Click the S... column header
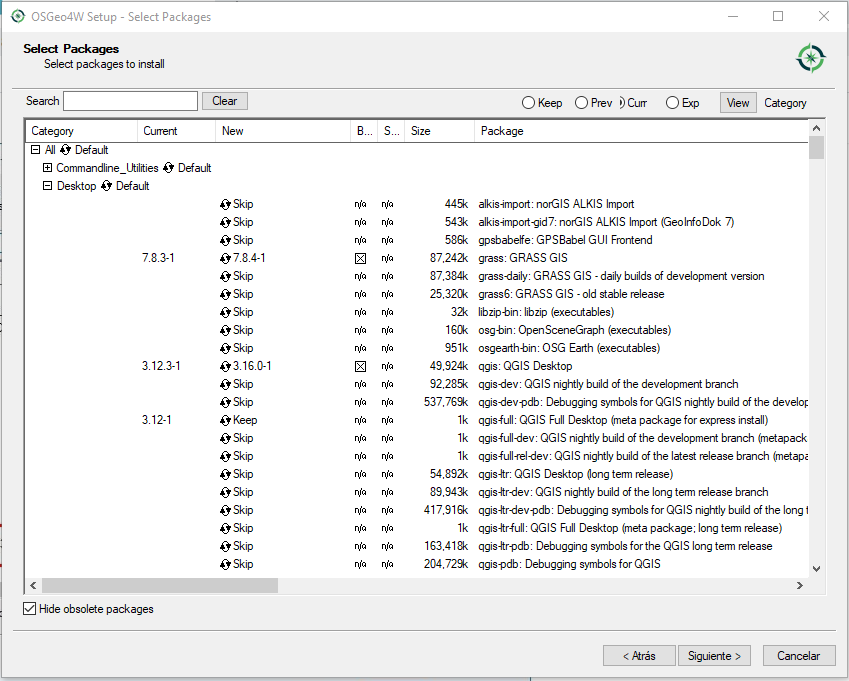This screenshot has width=849, height=681. [x=391, y=131]
